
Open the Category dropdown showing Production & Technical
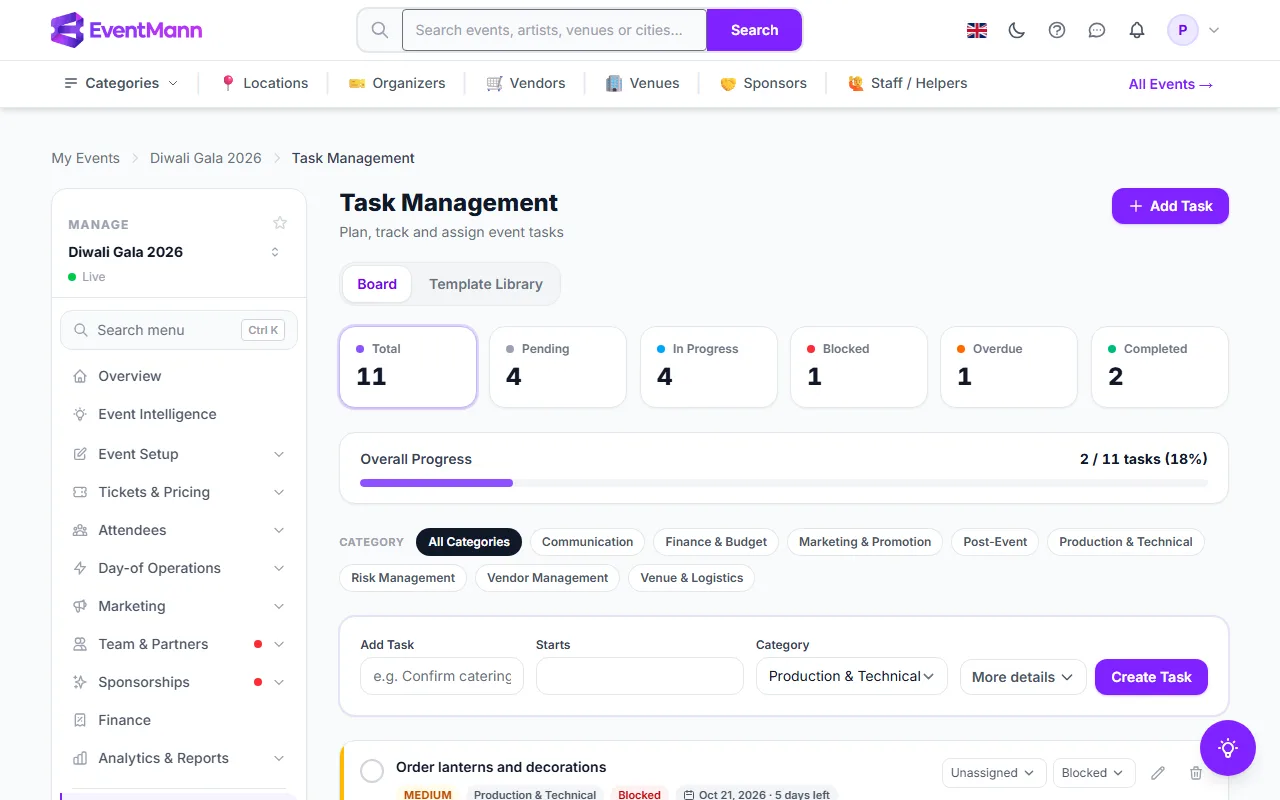click(x=852, y=676)
